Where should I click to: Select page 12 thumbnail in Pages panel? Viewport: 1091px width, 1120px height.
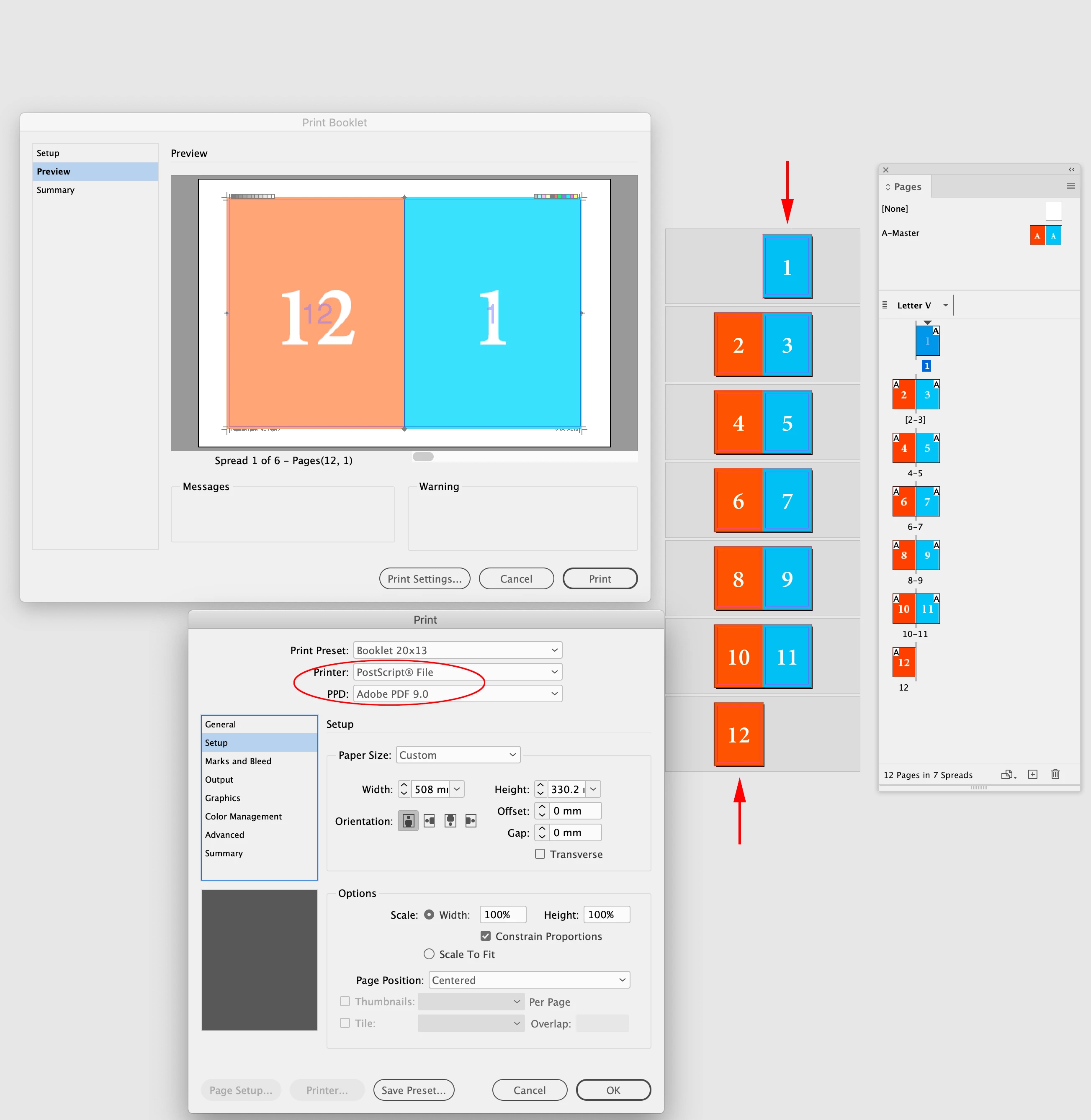903,662
